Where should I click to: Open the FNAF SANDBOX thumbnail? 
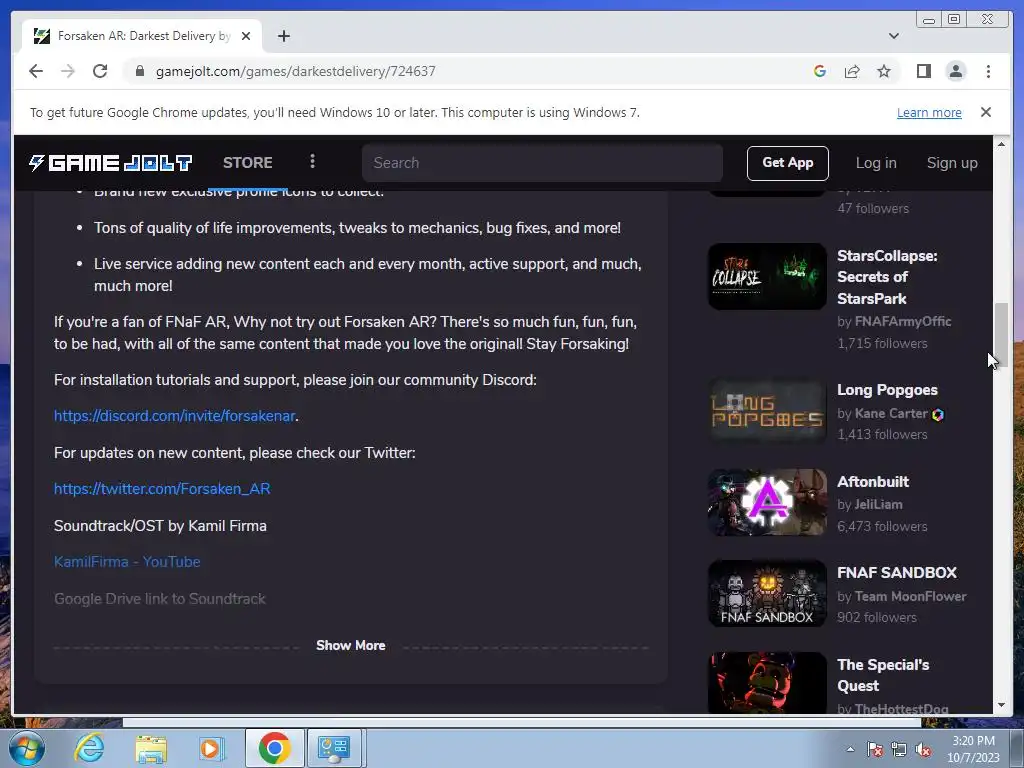click(x=767, y=594)
